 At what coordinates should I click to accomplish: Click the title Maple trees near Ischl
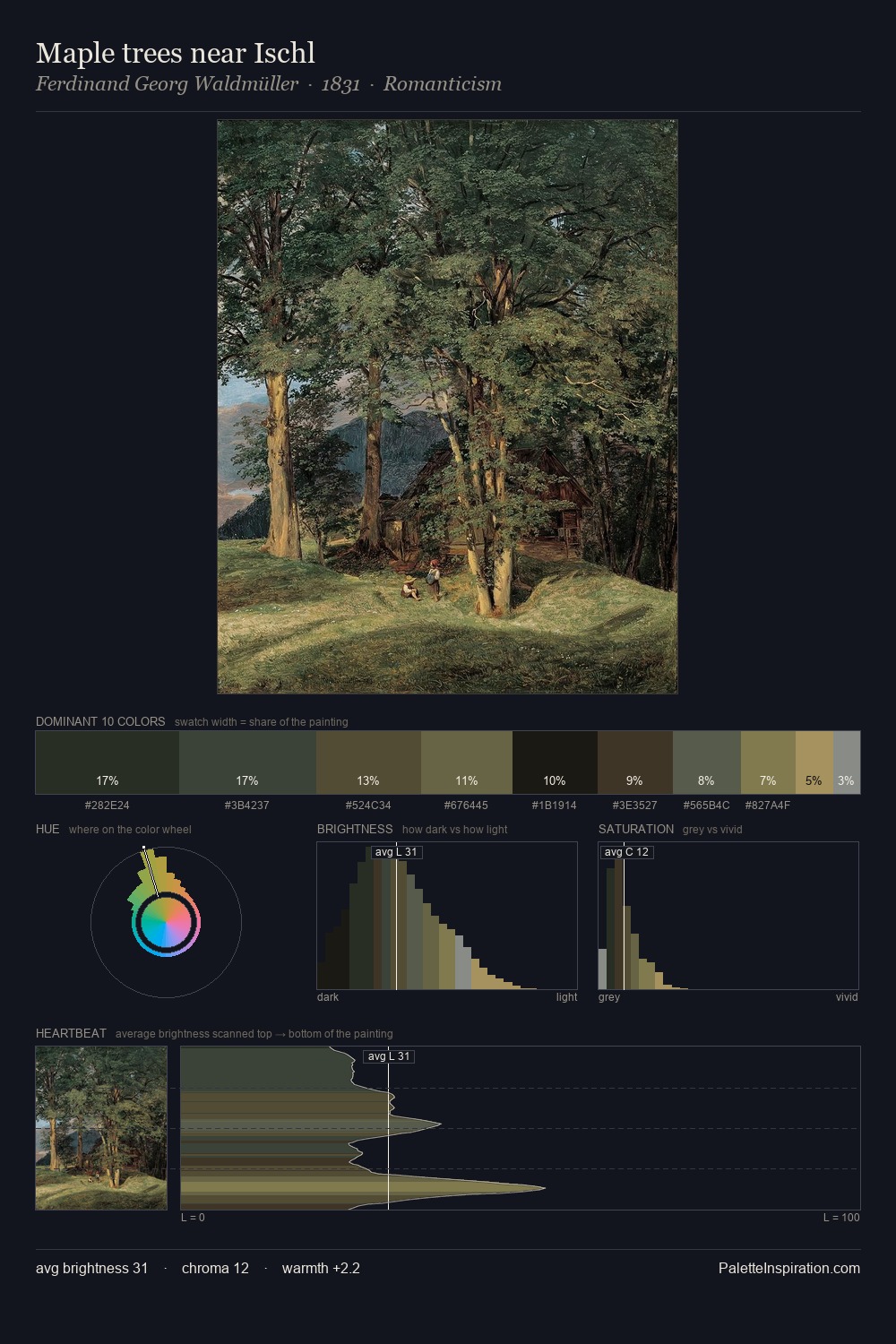coord(176,53)
